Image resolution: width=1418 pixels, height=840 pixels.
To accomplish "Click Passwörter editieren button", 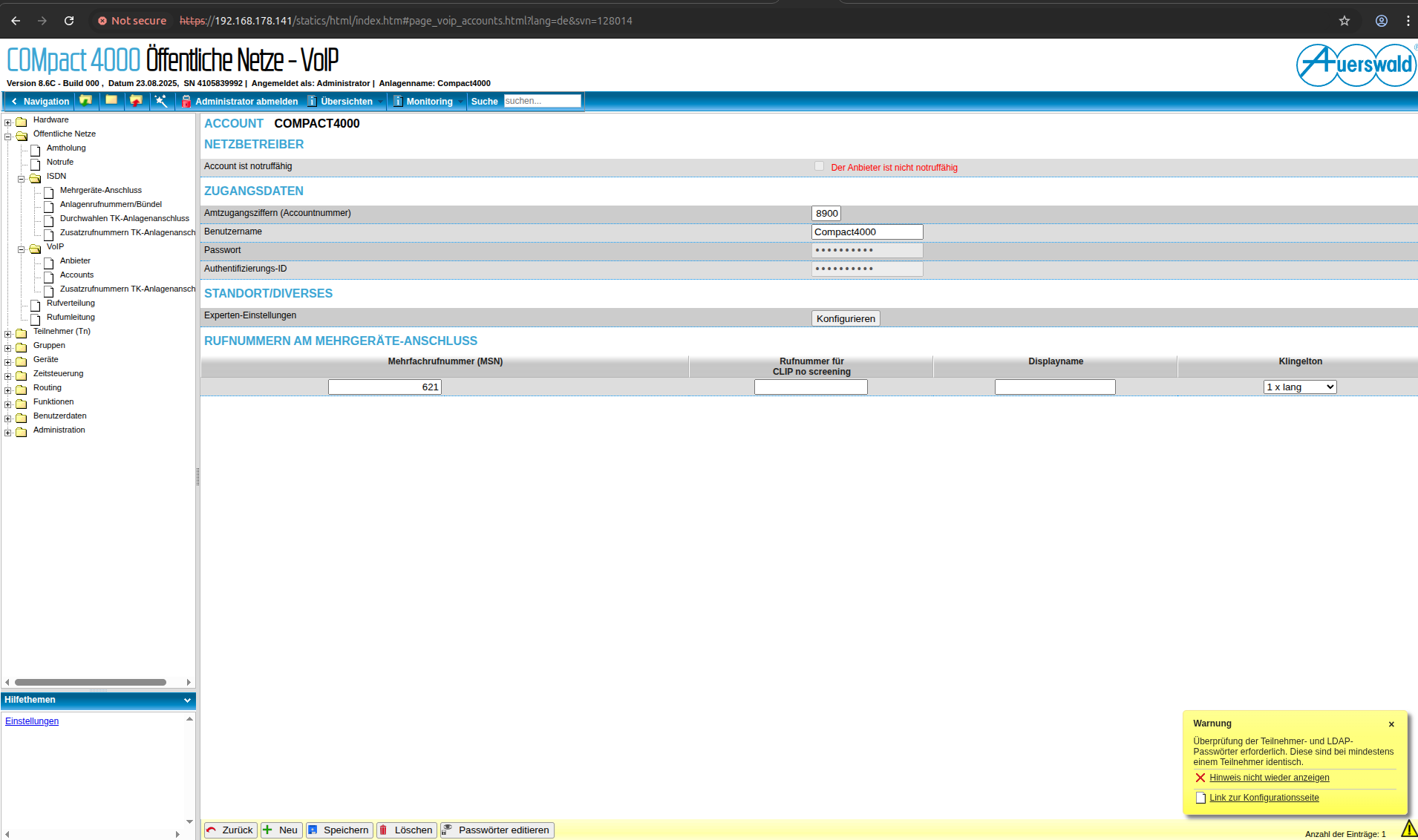I will coord(497,830).
